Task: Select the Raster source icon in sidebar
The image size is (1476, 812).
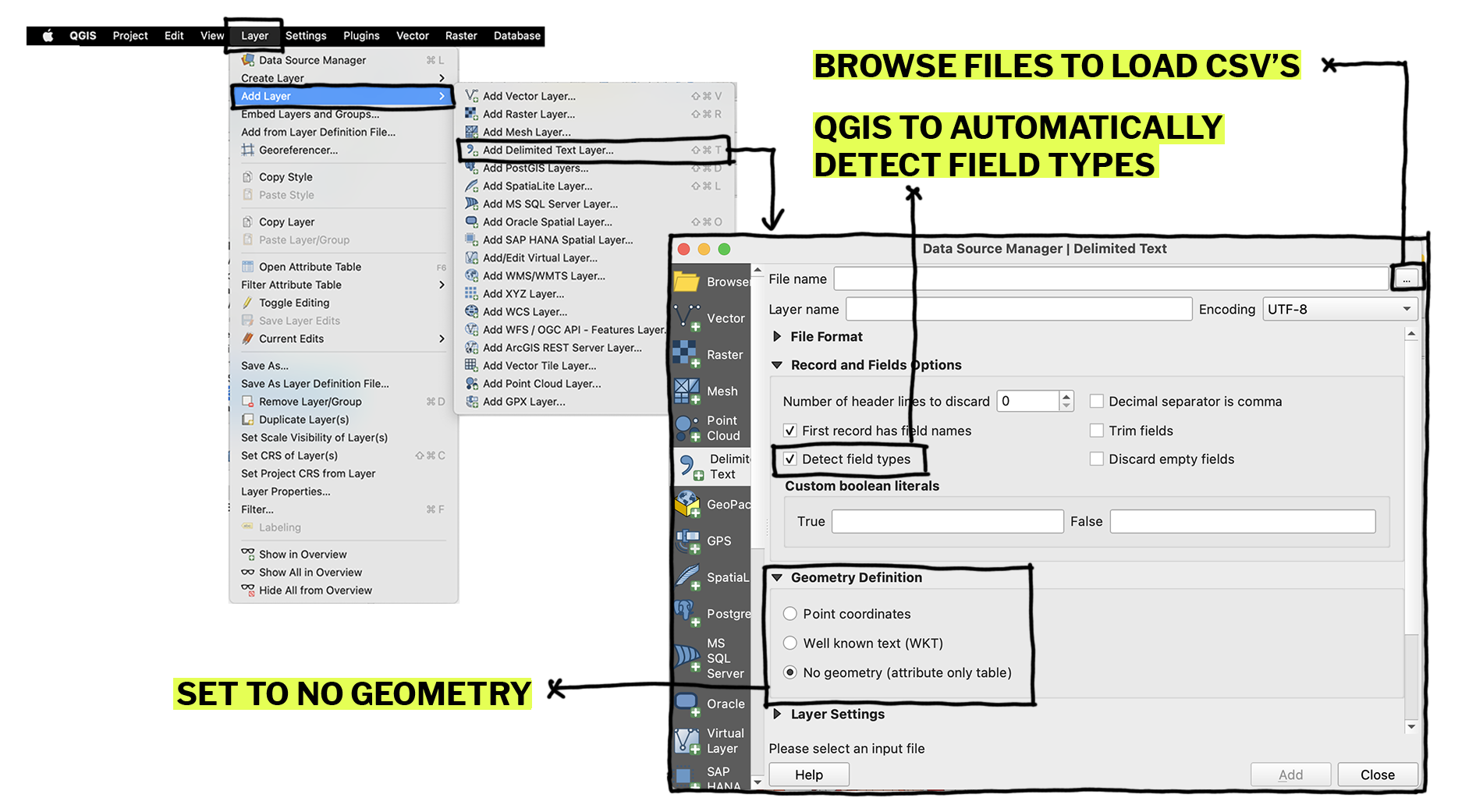Action: 687,354
